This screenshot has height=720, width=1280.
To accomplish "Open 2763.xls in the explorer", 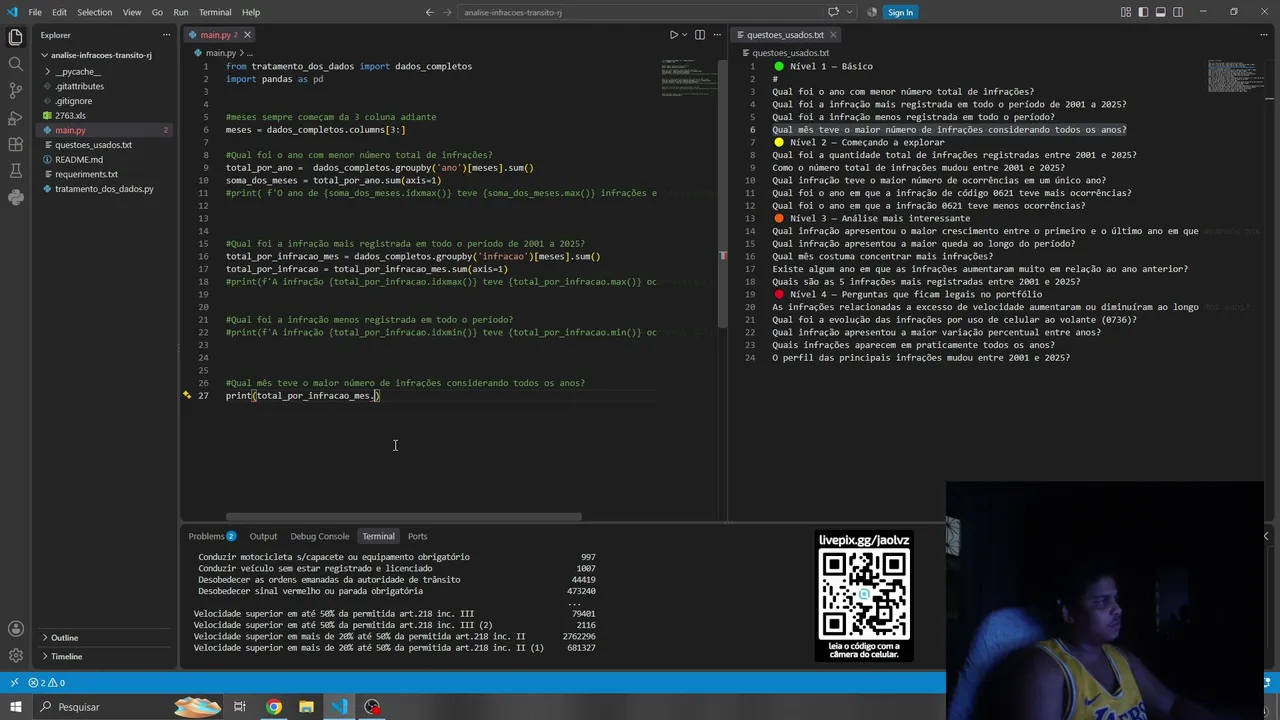I will [x=70, y=116].
